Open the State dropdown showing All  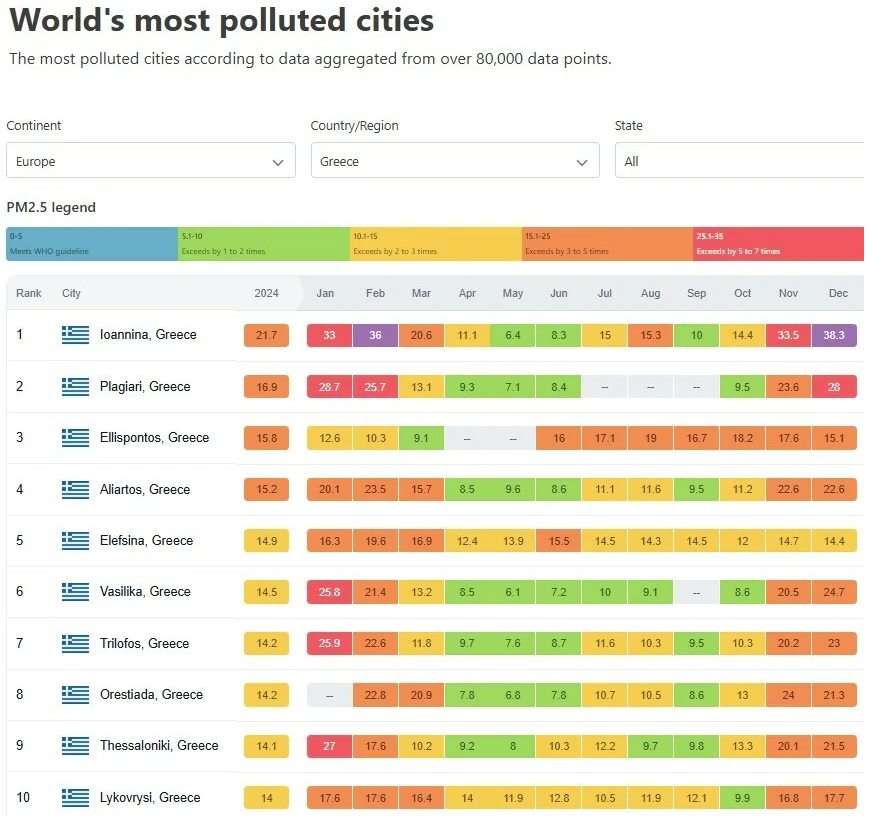click(x=740, y=161)
